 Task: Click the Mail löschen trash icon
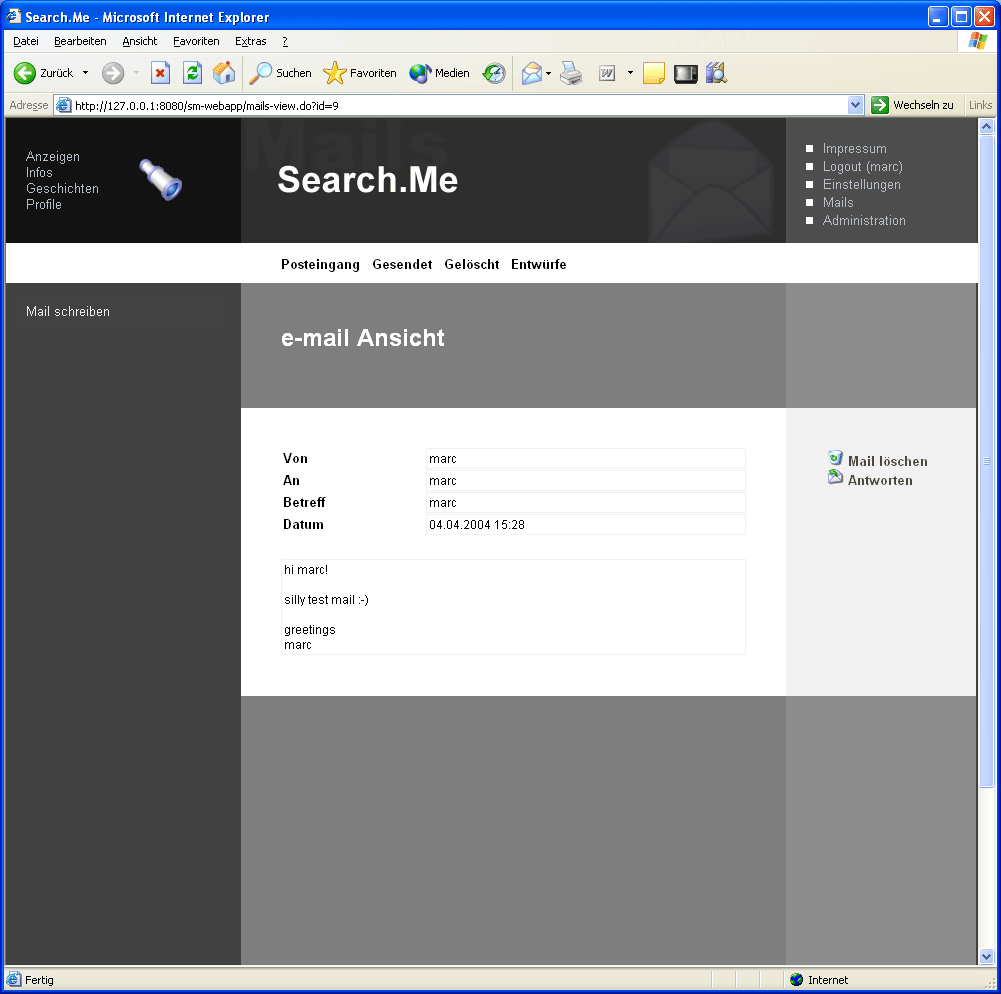835,459
